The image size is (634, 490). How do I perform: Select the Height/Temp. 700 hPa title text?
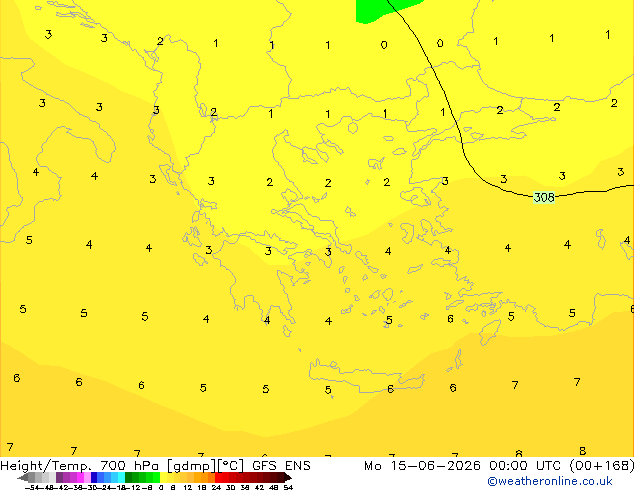click(x=80, y=466)
